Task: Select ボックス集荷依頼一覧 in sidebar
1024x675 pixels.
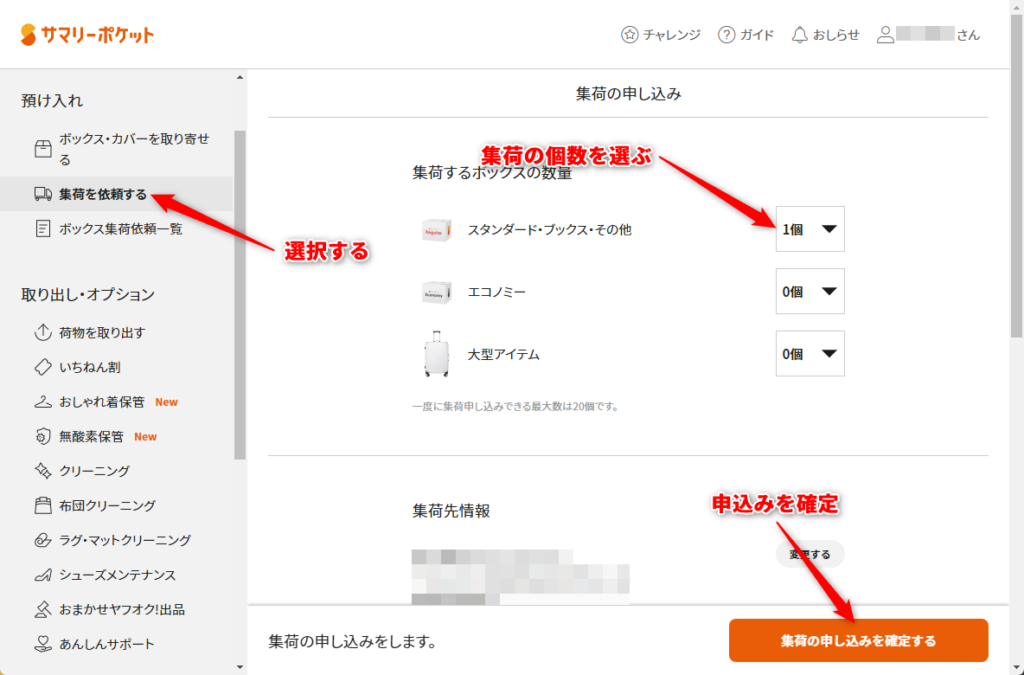Action: (120, 229)
